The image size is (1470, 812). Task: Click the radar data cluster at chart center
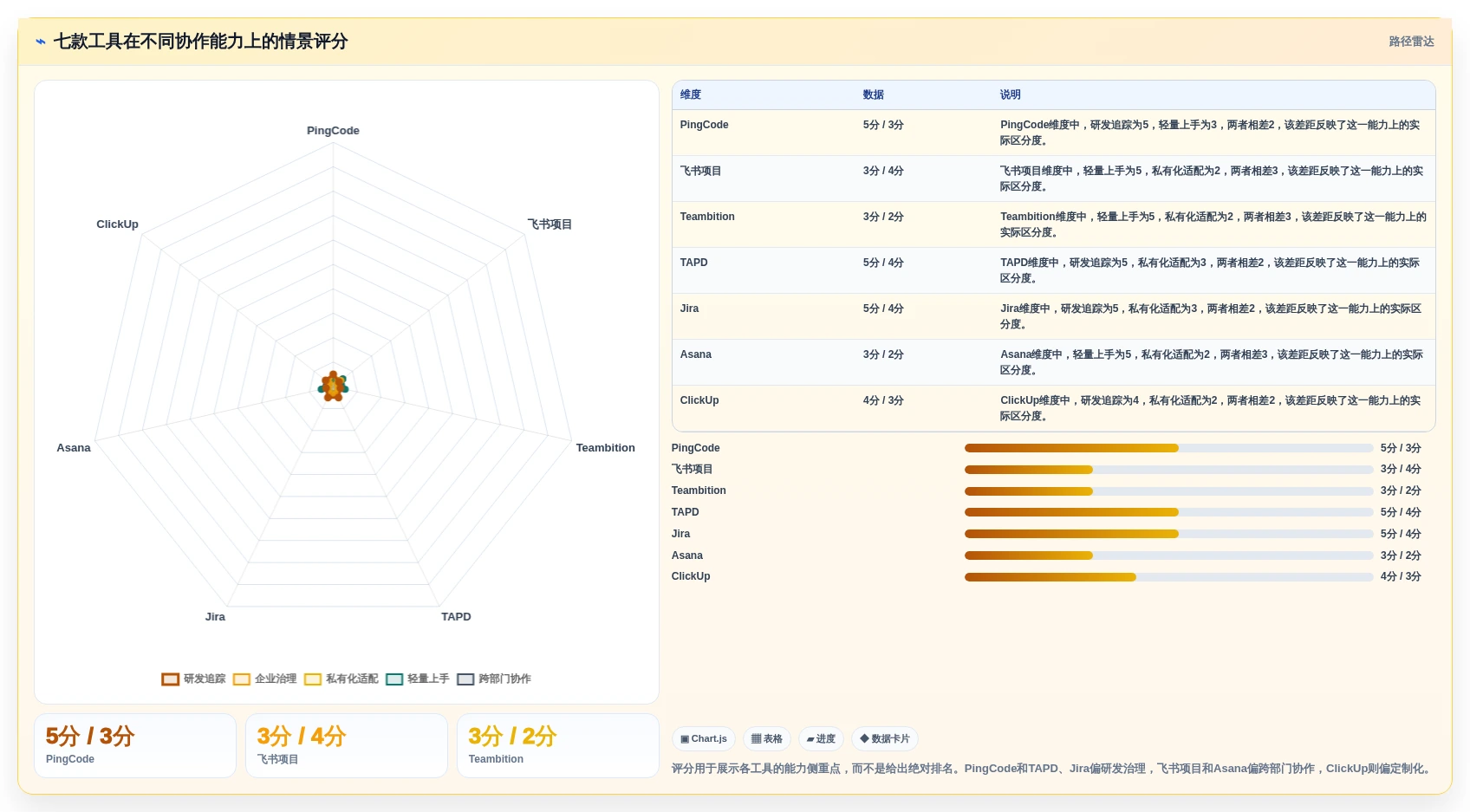pyautogui.click(x=333, y=387)
